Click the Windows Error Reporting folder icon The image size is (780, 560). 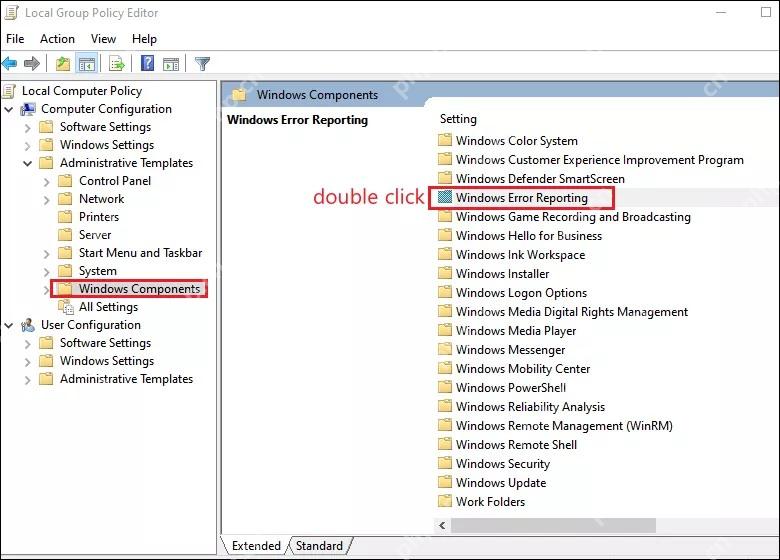[445, 197]
